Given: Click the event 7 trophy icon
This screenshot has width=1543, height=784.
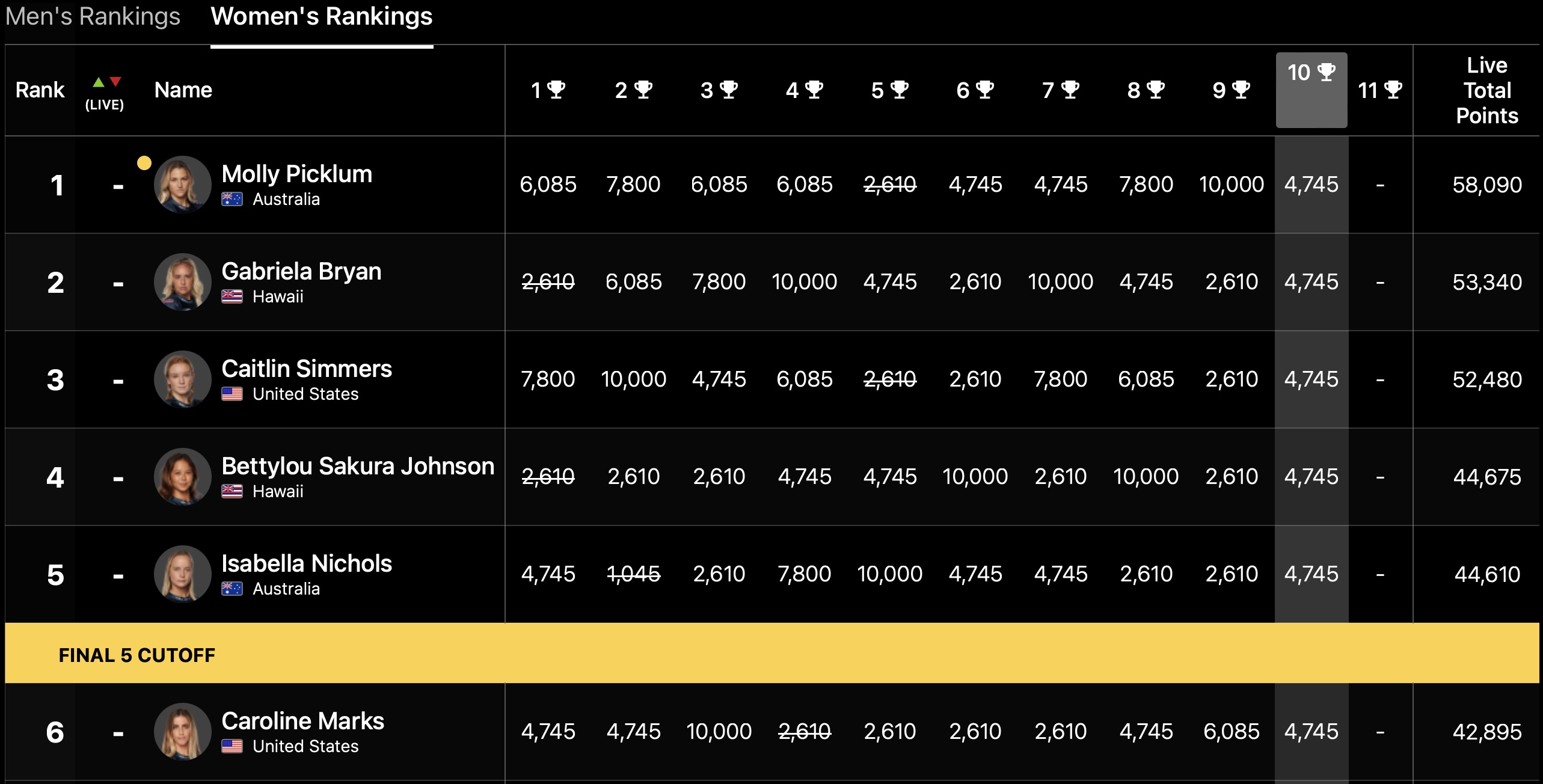Looking at the screenshot, I should coord(1070,90).
